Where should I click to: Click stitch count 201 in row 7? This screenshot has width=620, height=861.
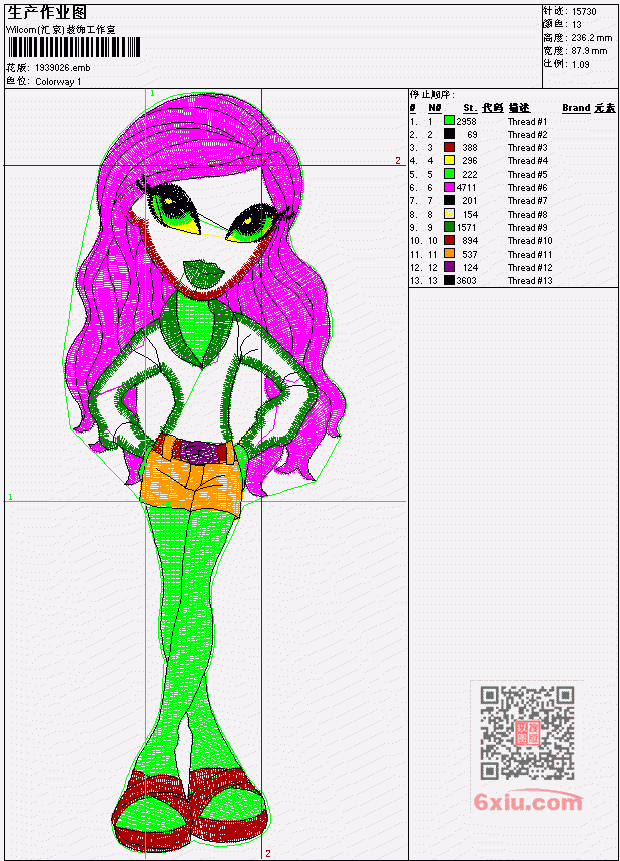click(x=470, y=201)
